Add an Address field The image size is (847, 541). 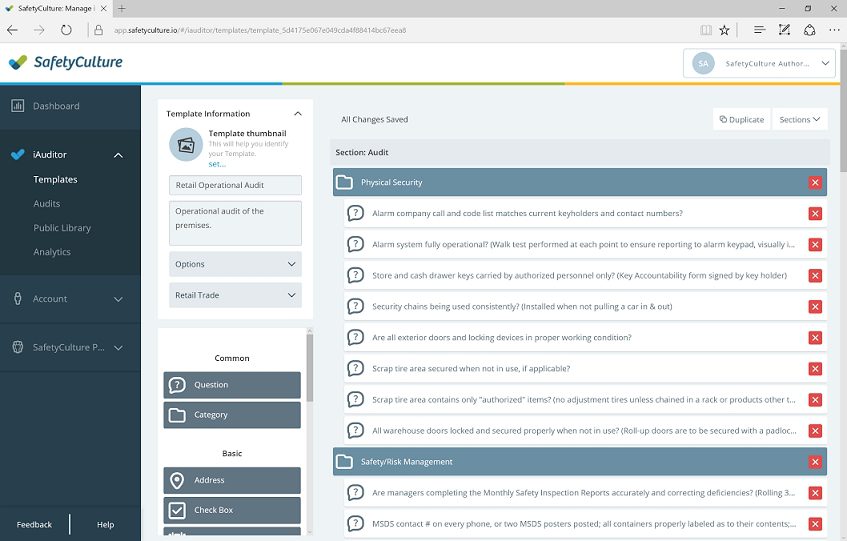[x=232, y=480]
